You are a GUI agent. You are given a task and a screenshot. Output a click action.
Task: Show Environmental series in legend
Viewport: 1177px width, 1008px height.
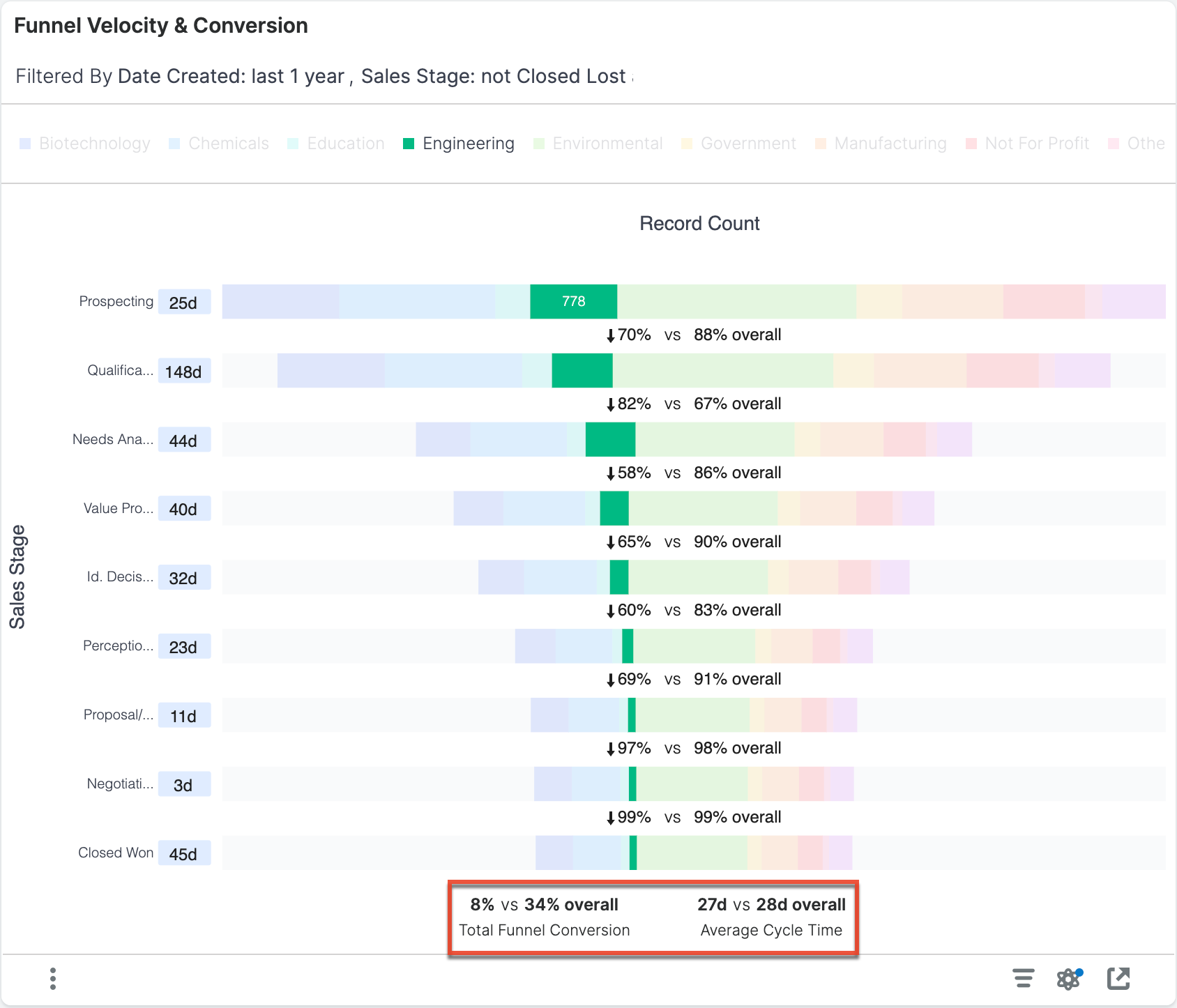point(598,144)
